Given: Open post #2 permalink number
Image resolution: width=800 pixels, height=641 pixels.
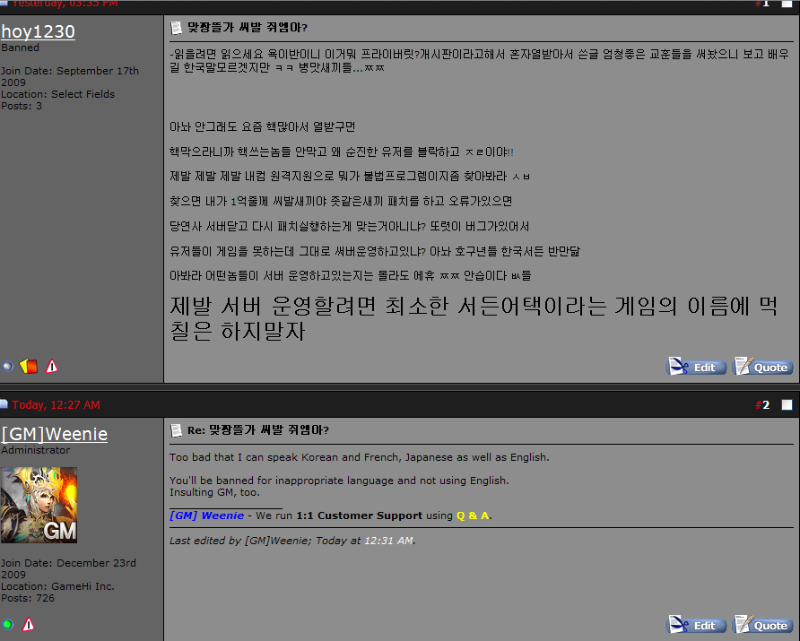Looking at the screenshot, I should 765,405.
